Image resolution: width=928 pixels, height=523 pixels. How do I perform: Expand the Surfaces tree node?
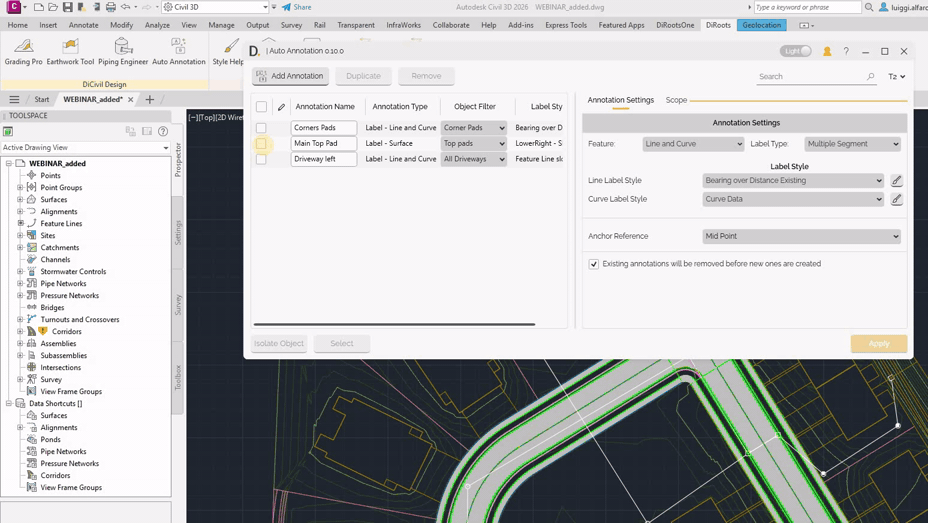20,199
